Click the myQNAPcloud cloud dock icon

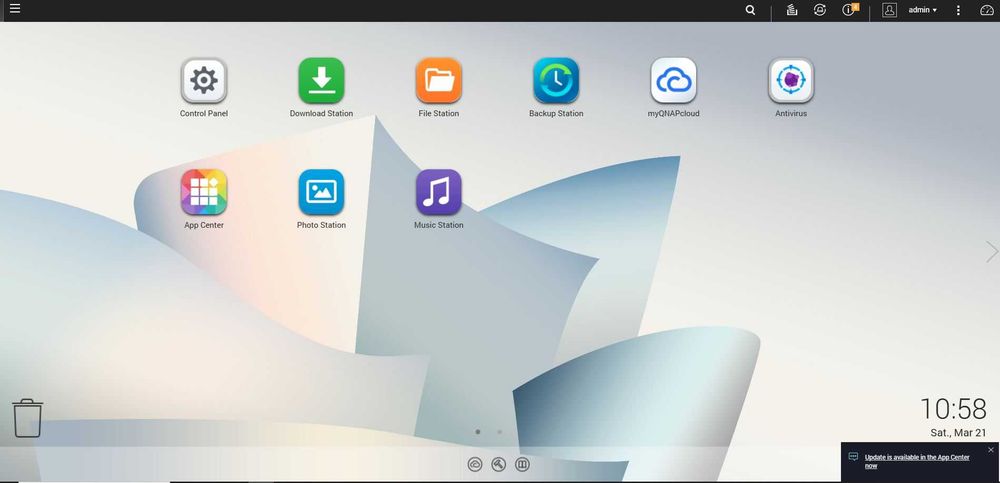pos(475,464)
